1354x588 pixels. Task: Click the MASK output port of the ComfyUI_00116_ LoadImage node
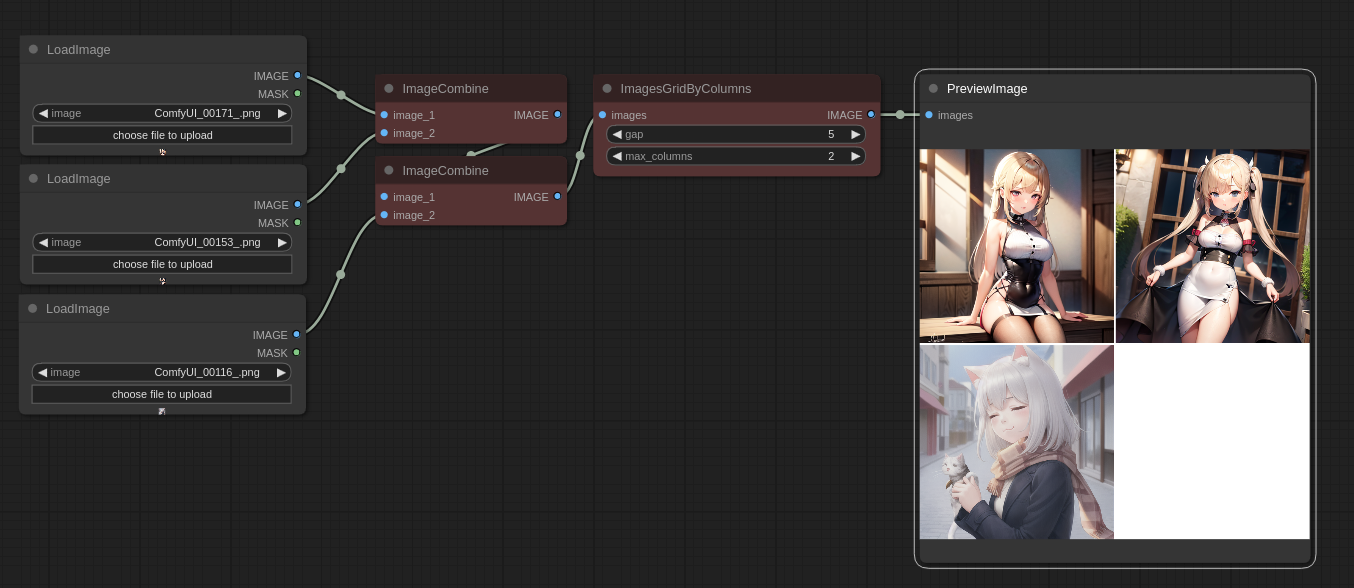click(296, 352)
